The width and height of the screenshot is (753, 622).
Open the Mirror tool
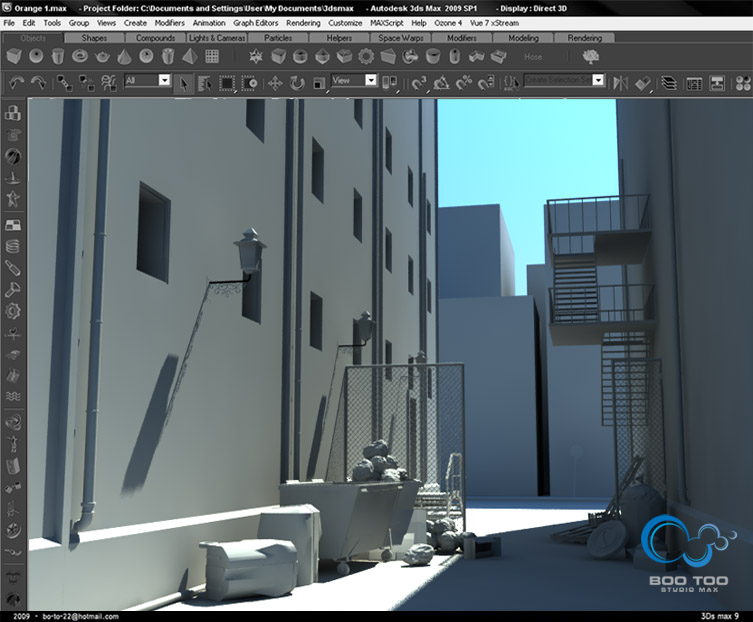tap(620, 83)
